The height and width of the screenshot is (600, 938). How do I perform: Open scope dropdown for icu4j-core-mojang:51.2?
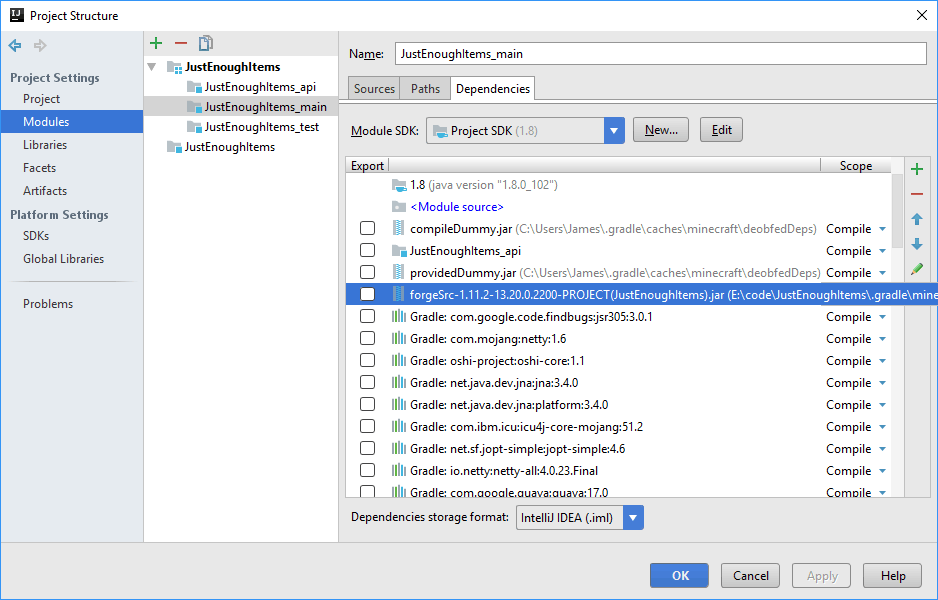(x=882, y=427)
